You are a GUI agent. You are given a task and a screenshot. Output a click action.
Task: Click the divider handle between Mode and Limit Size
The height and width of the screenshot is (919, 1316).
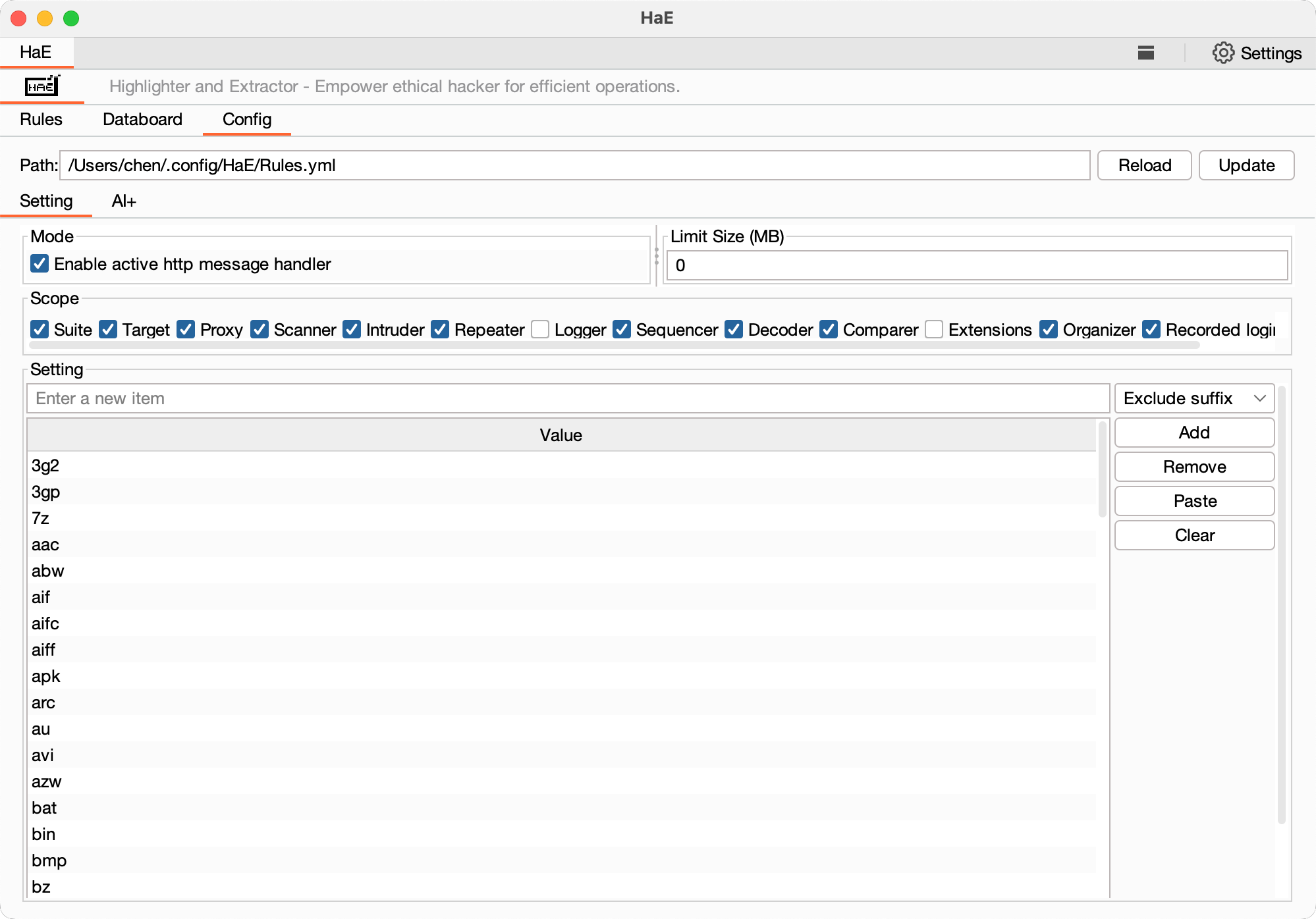657,256
